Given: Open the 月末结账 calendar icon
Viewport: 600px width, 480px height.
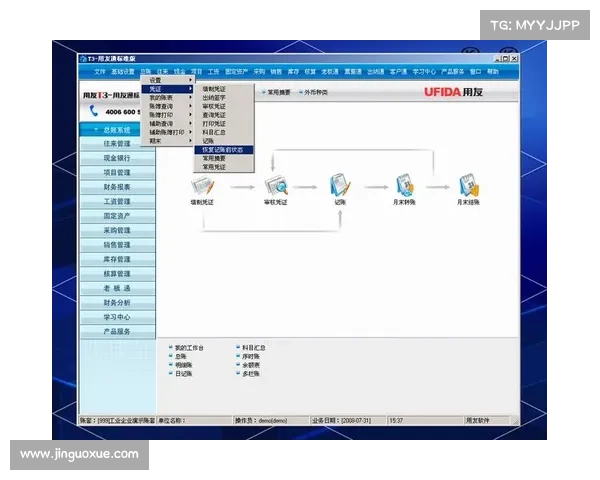Looking at the screenshot, I should pyautogui.click(x=468, y=185).
